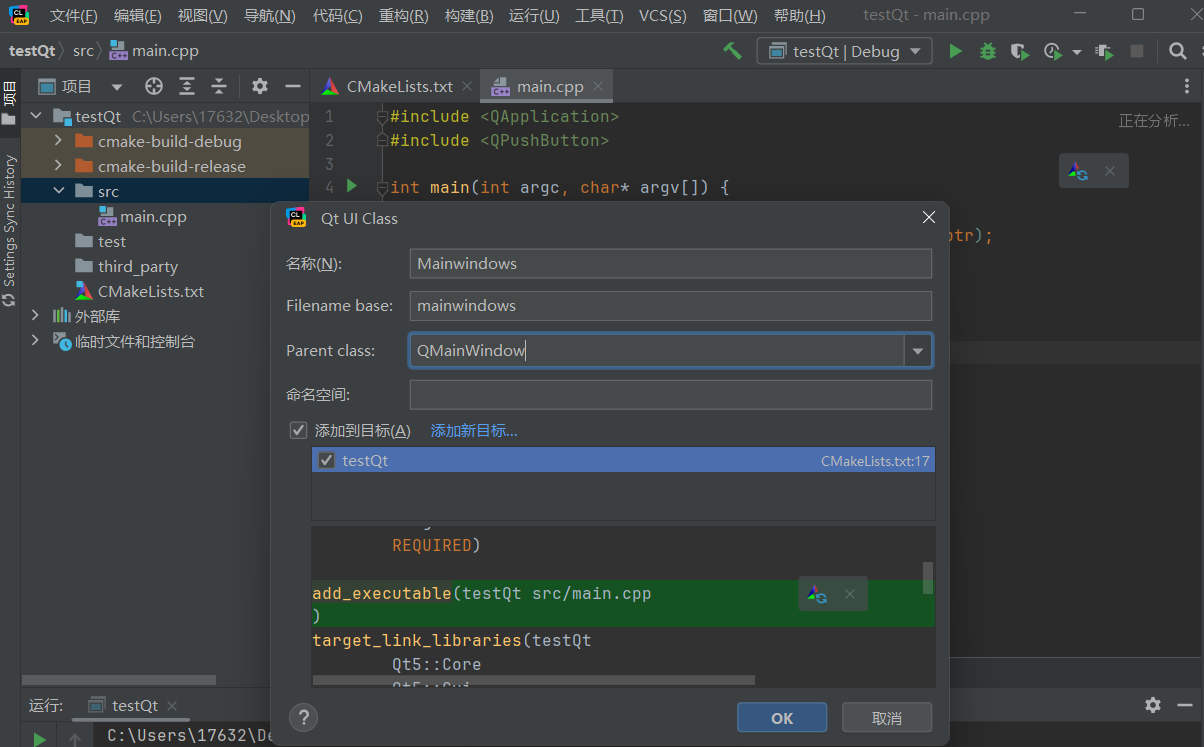Expand 临时文件和控制台 node
This screenshot has height=747, width=1204.
click(36, 341)
